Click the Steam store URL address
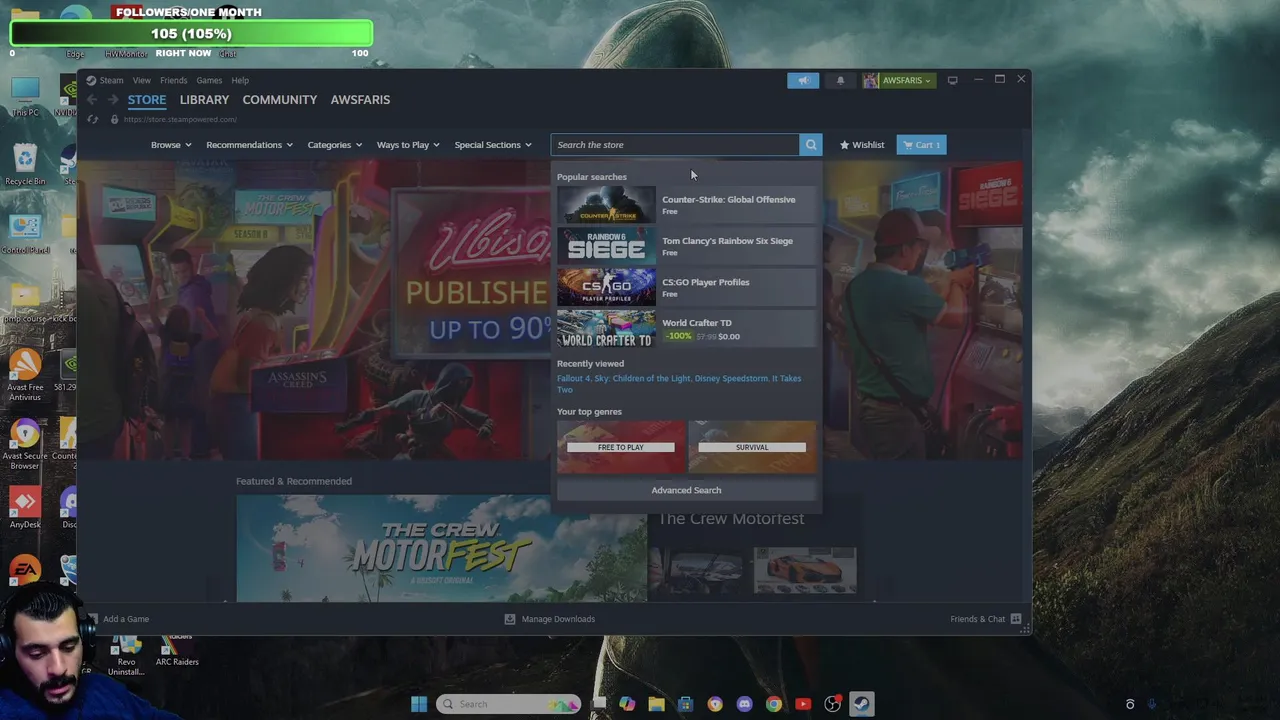 (x=180, y=119)
